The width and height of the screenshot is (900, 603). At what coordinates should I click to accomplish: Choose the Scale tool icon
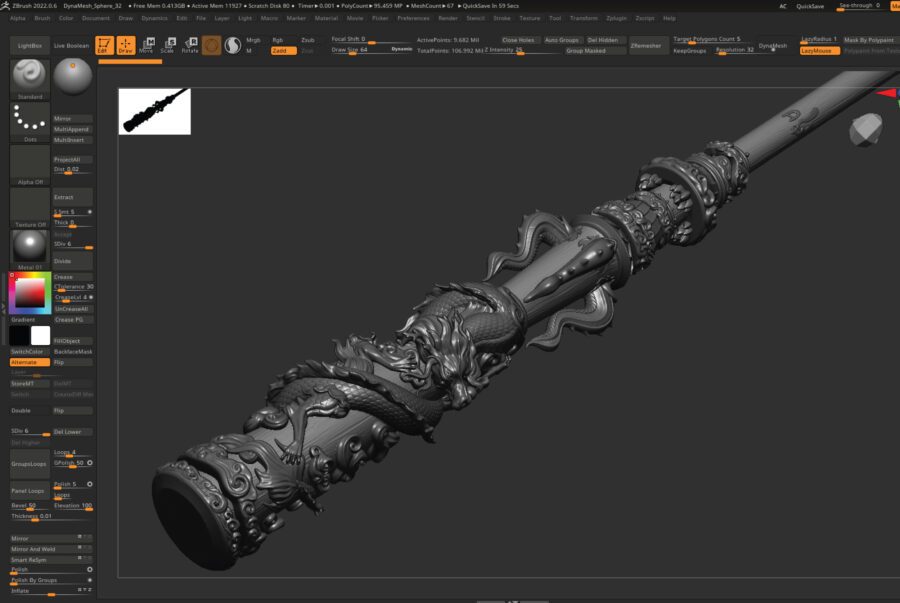coord(168,45)
